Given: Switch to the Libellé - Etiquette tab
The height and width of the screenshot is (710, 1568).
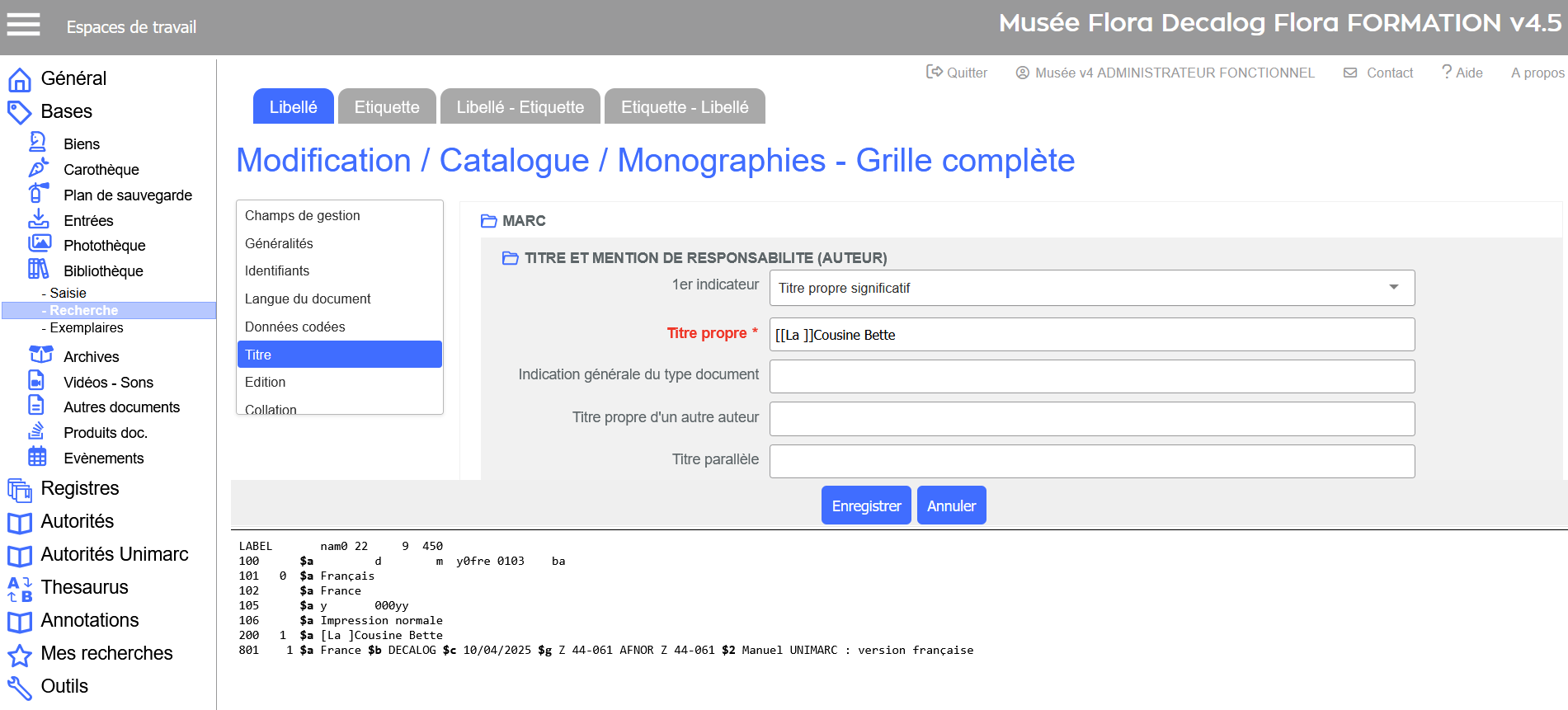Looking at the screenshot, I should pos(520,107).
